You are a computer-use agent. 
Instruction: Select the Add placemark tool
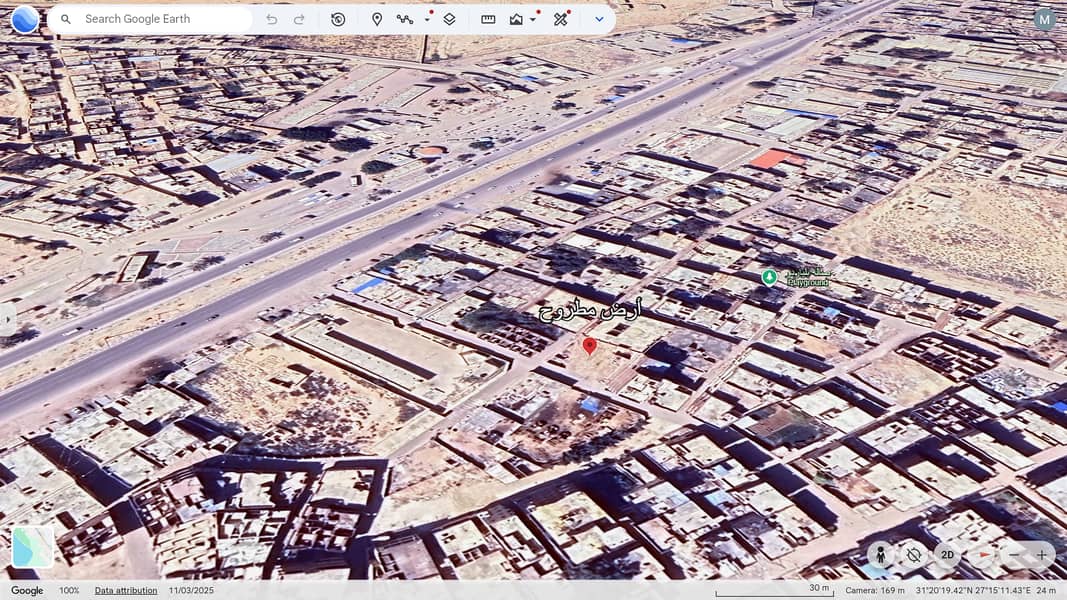[x=377, y=19]
